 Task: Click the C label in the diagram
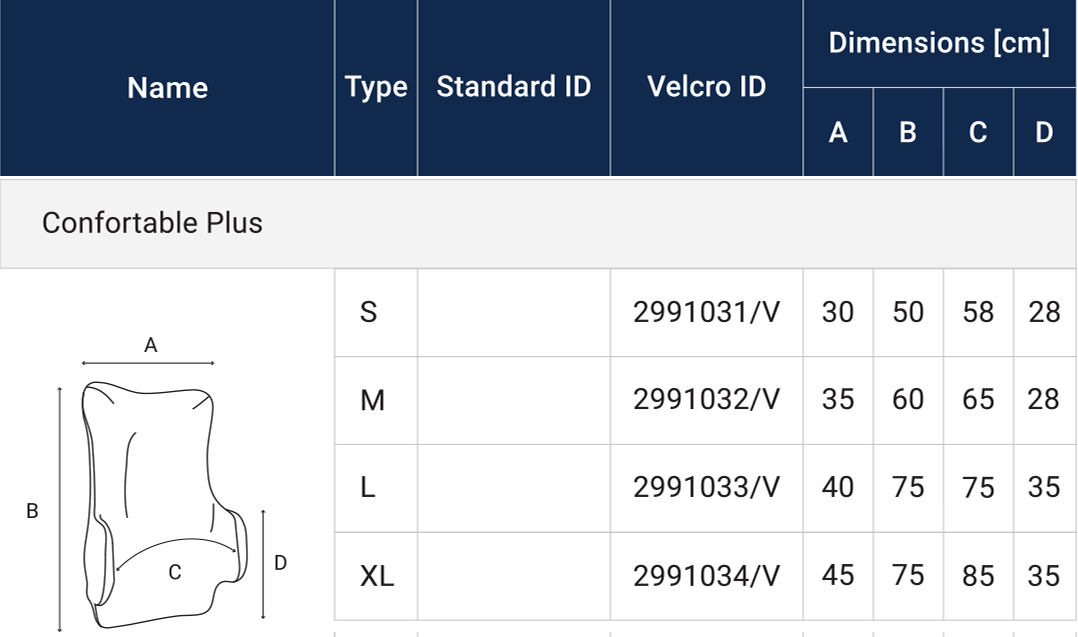click(x=175, y=573)
